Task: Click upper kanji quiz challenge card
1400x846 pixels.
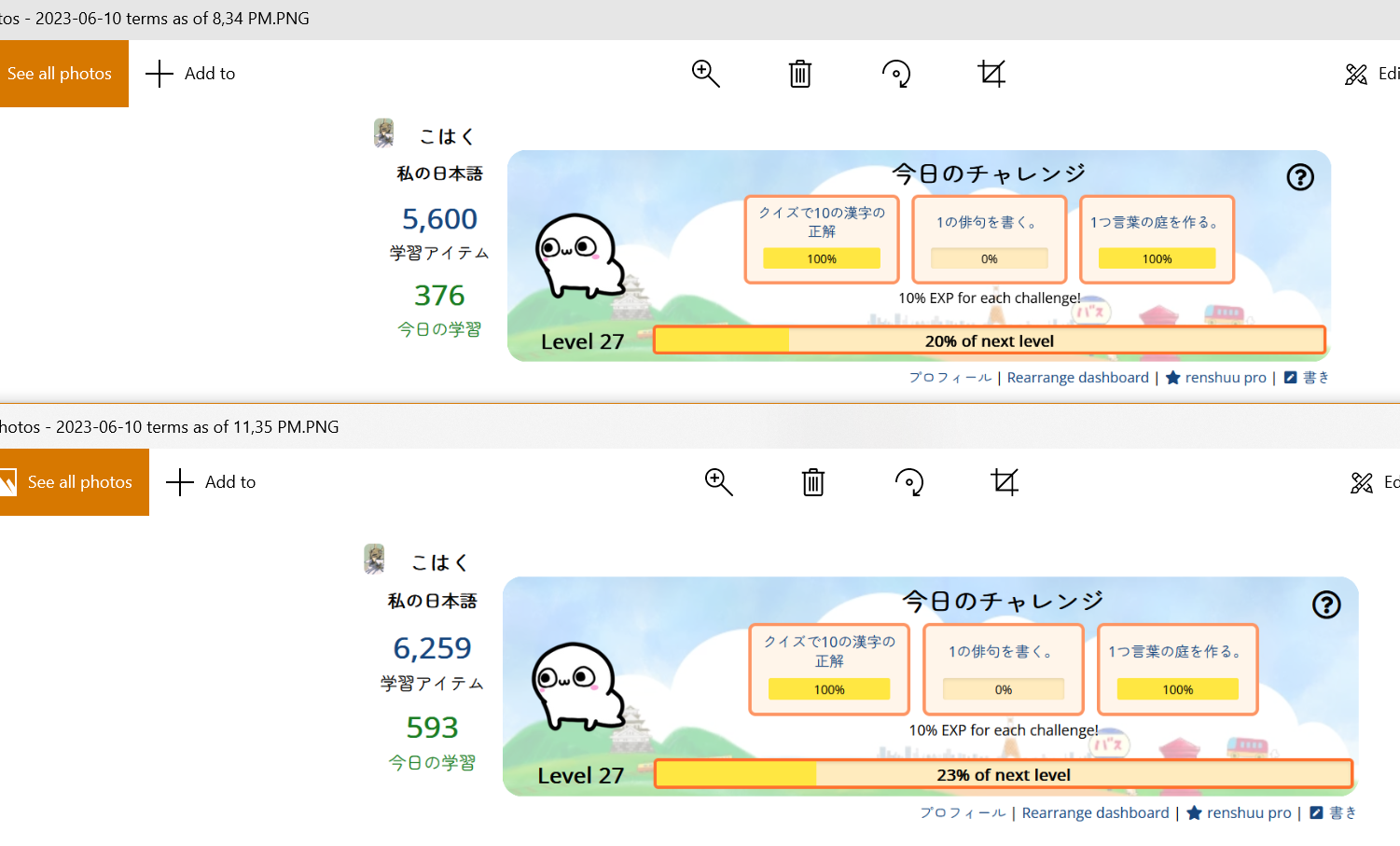Action: pos(822,239)
